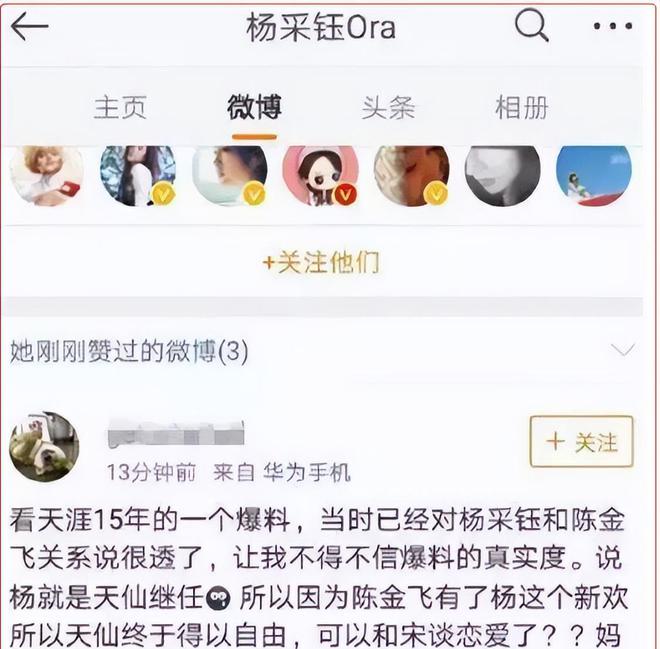Open the cartoon girl avatar with red V badge

click(x=321, y=175)
